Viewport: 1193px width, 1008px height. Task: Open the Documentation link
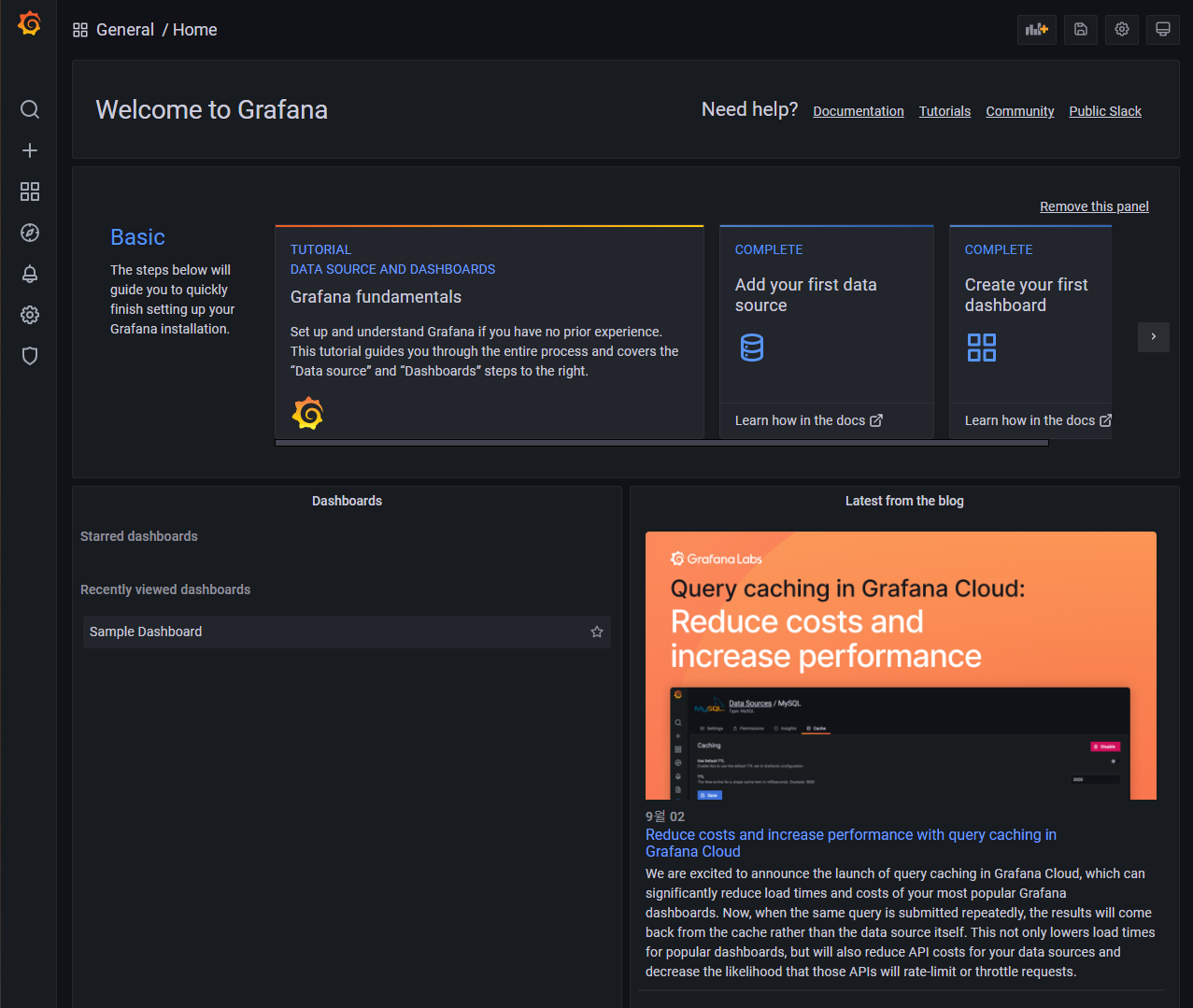point(859,111)
